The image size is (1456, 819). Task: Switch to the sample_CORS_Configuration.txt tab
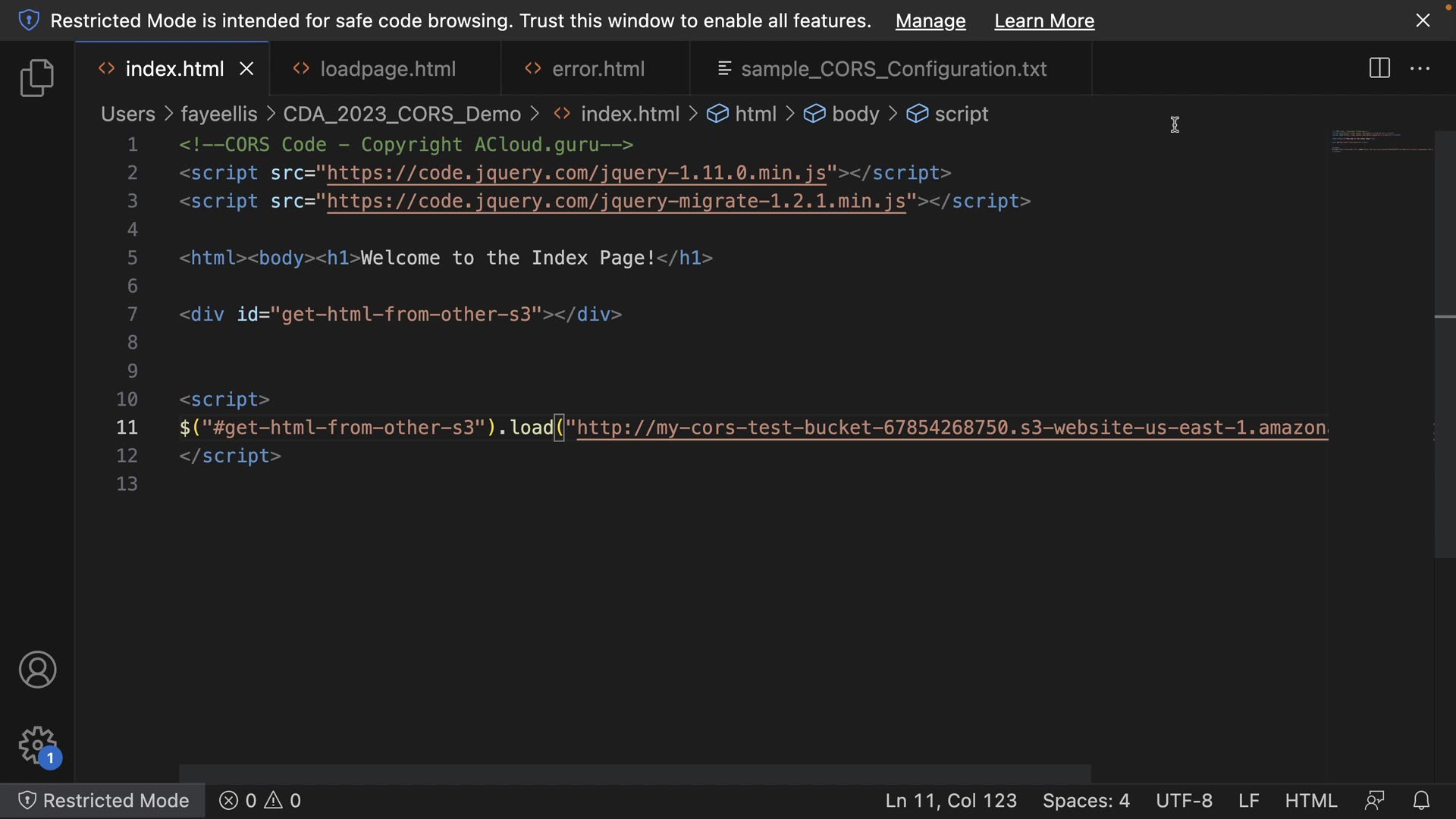[x=893, y=69]
